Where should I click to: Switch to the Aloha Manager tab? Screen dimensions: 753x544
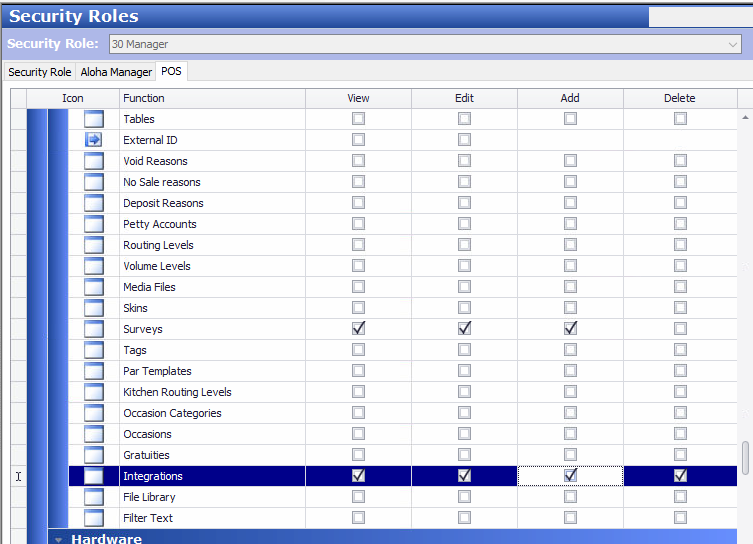(x=116, y=72)
